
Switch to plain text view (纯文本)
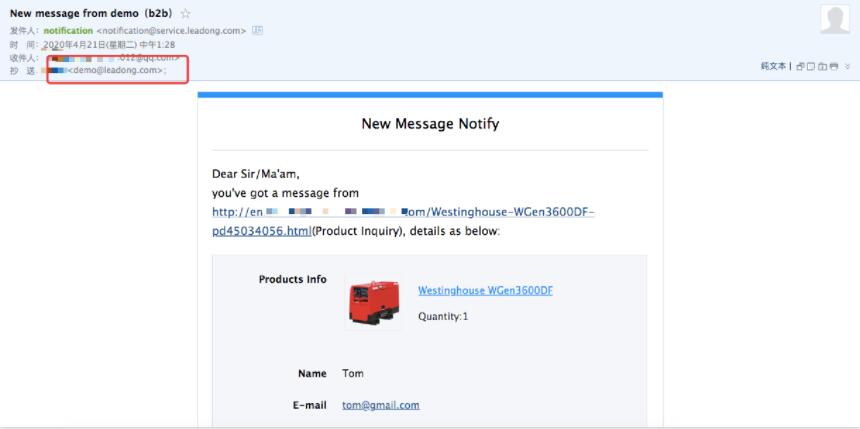(773, 66)
